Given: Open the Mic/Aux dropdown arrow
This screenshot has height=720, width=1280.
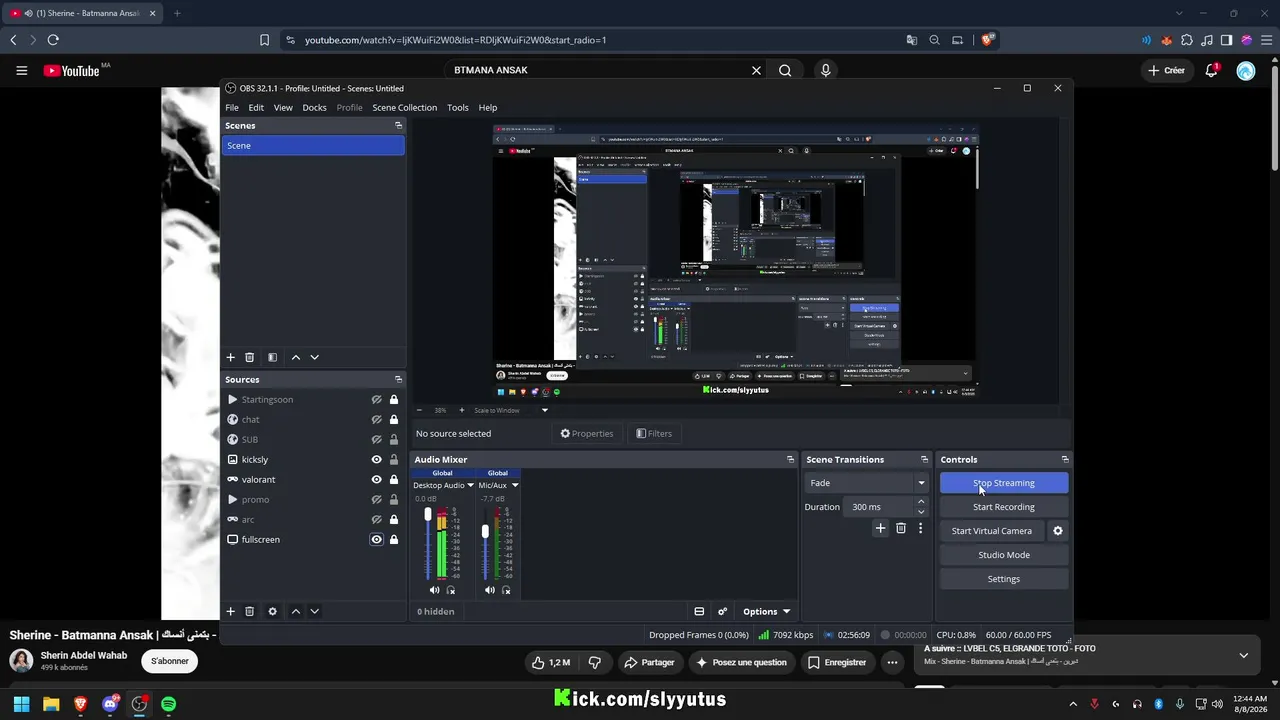Looking at the screenshot, I should pos(515,485).
